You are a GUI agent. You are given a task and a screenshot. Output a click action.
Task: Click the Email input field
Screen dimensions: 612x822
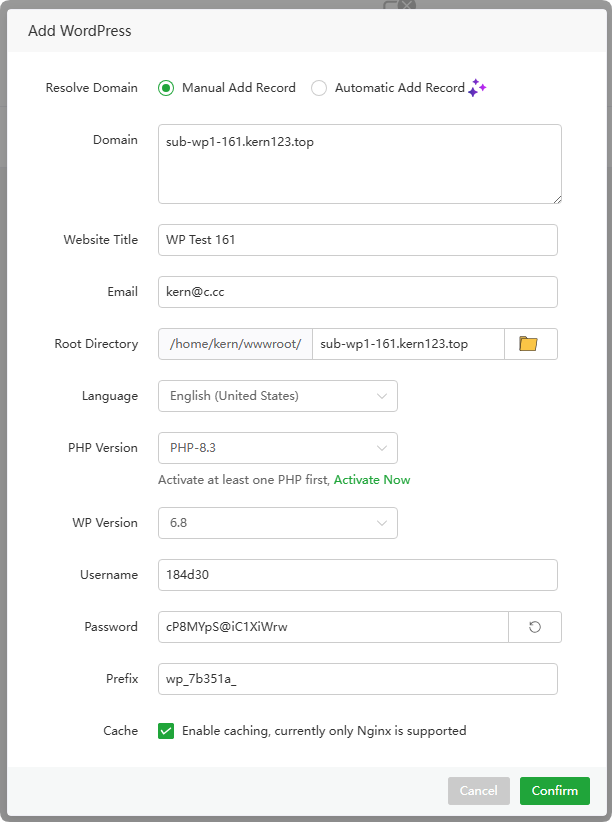[x=357, y=292]
